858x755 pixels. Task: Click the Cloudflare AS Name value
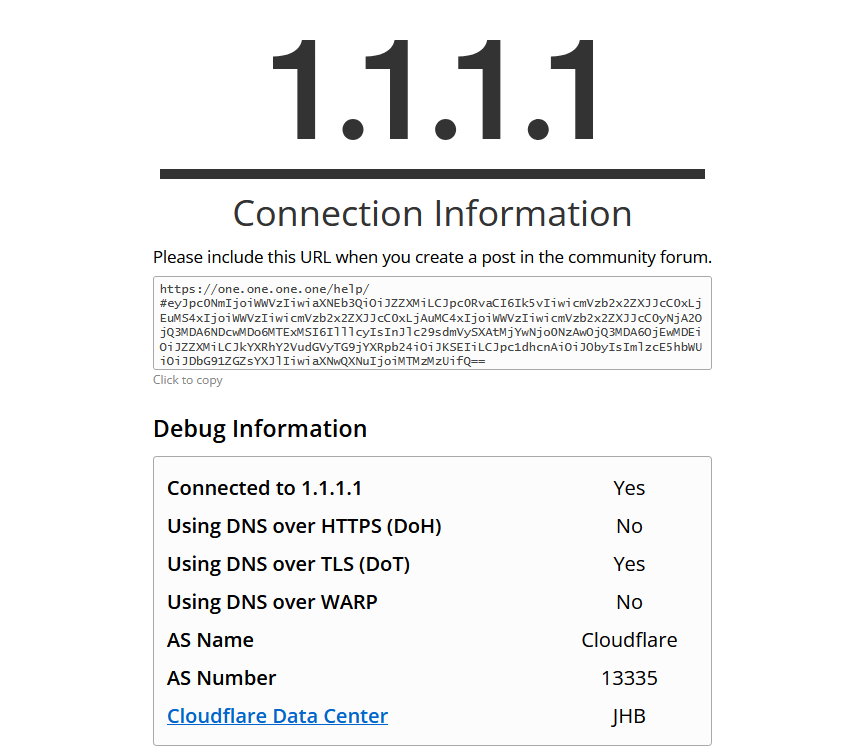click(x=629, y=640)
